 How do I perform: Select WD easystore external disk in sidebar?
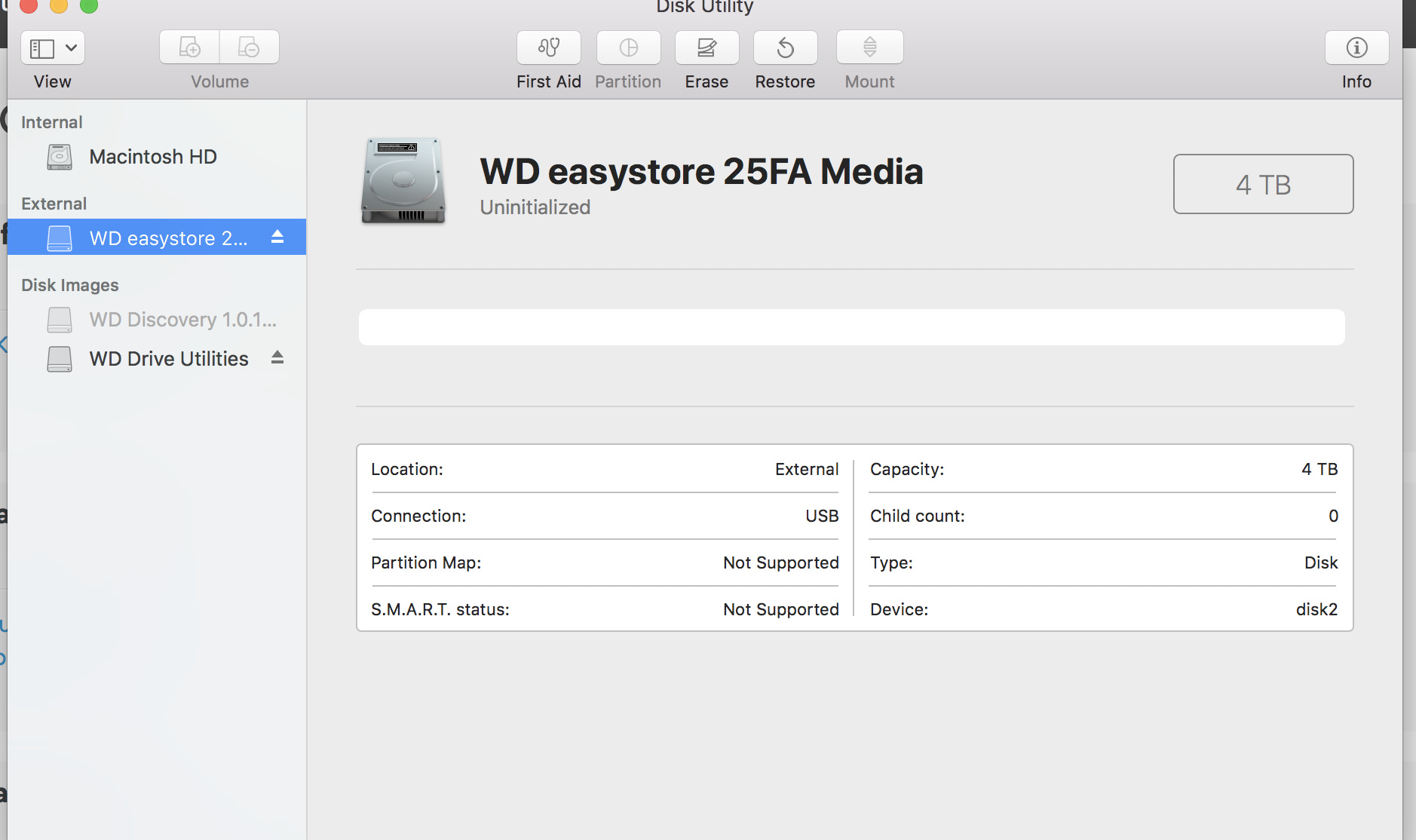[157, 238]
